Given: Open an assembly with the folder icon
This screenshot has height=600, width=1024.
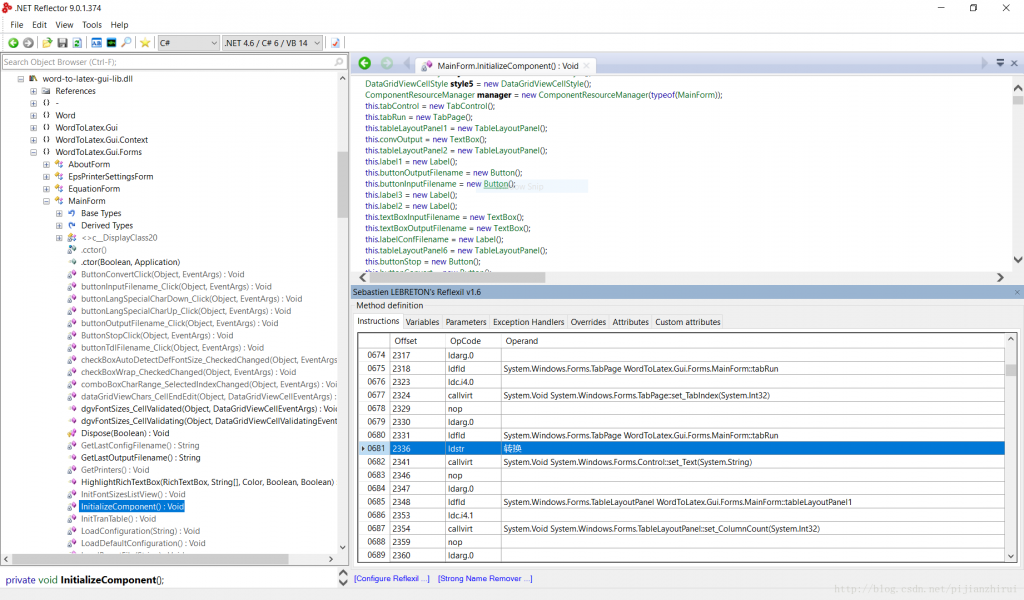Looking at the screenshot, I should coord(47,43).
